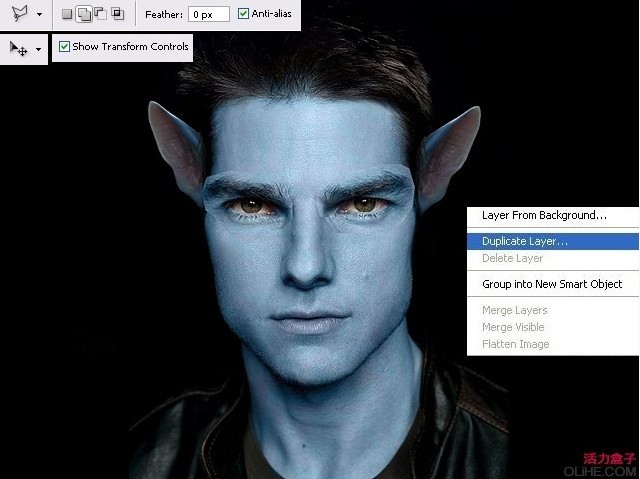The height and width of the screenshot is (479, 640).
Task: Choose the Intersect with Selection icon
Action: point(118,14)
